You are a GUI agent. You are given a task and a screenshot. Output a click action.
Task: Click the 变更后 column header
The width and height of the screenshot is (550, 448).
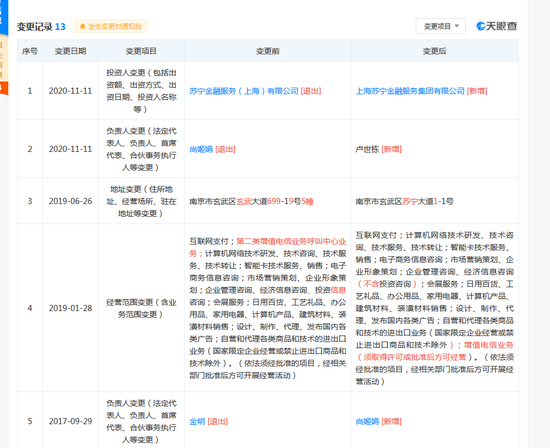click(434, 51)
